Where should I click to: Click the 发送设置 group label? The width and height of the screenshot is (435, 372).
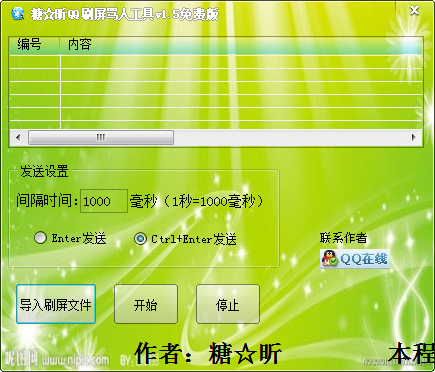[44, 171]
